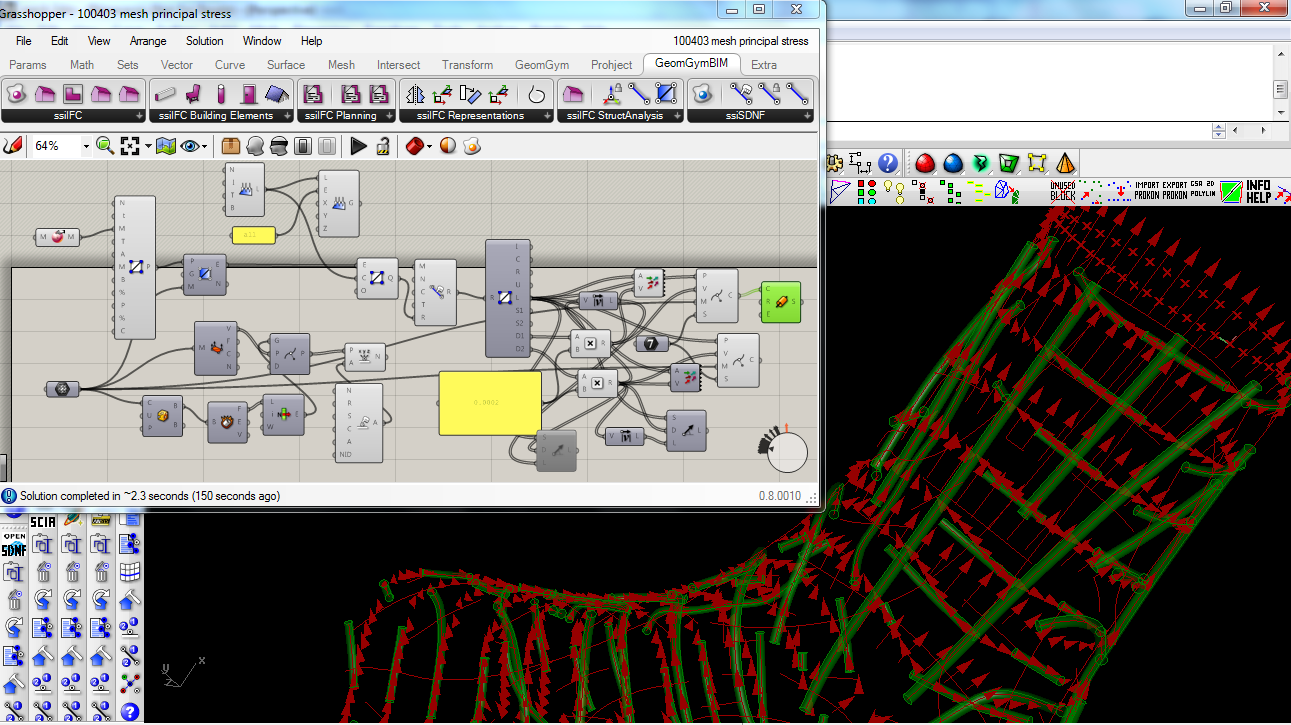Click the document preview box icon
This screenshot has height=725, width=1291.
(231, 146)
